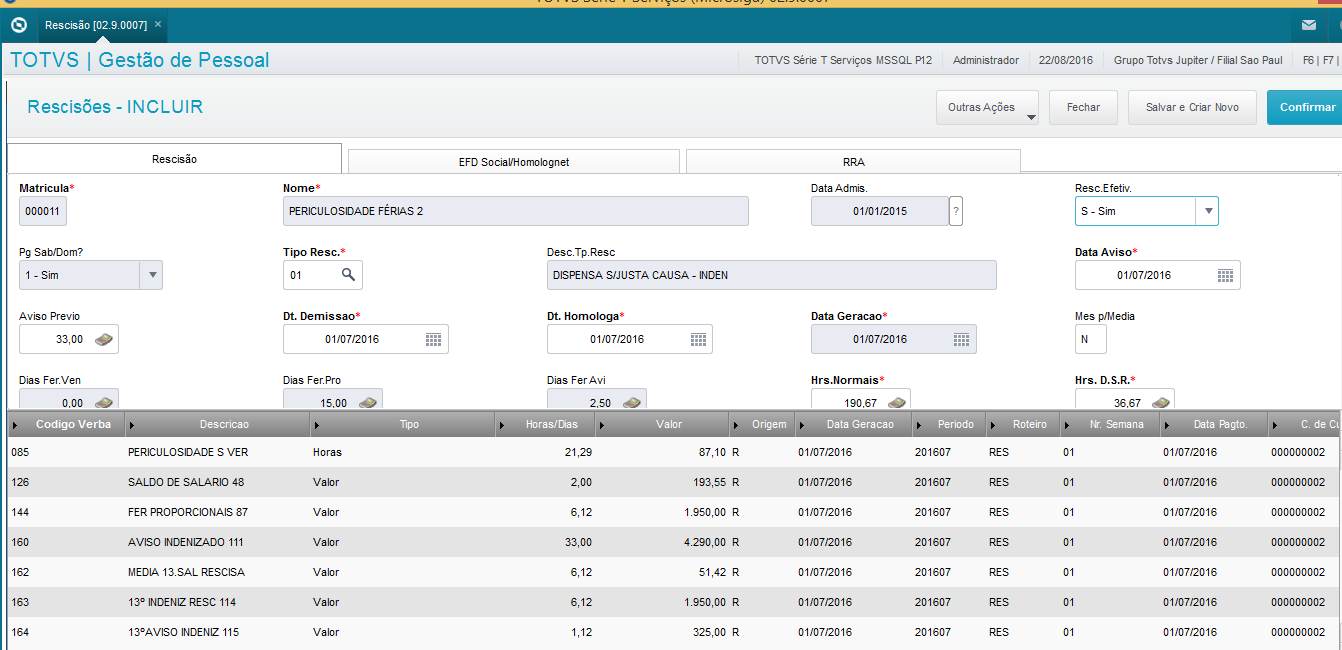Image resolution: width=1342 pixels, height=650 pixels.
Task: Focus the Desc.Tp.Resc field
Action: click(772, 275)
